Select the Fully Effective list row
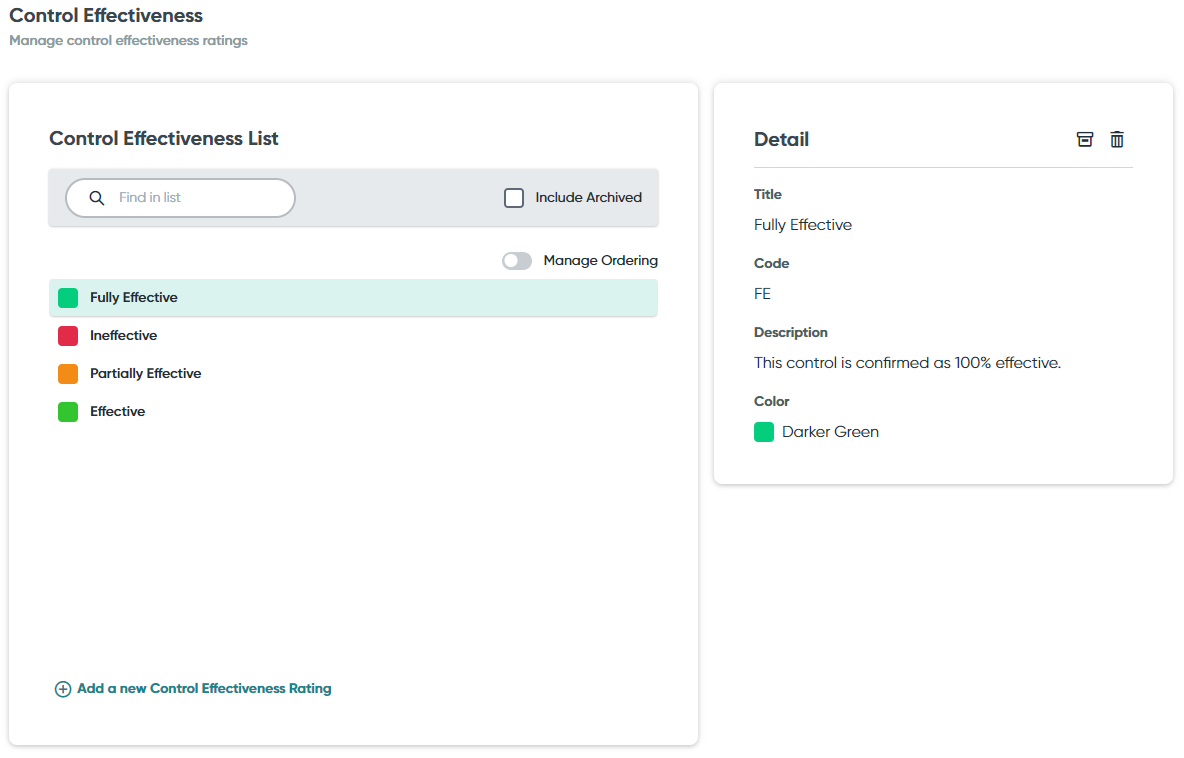1184x758 pixels. 353,297
